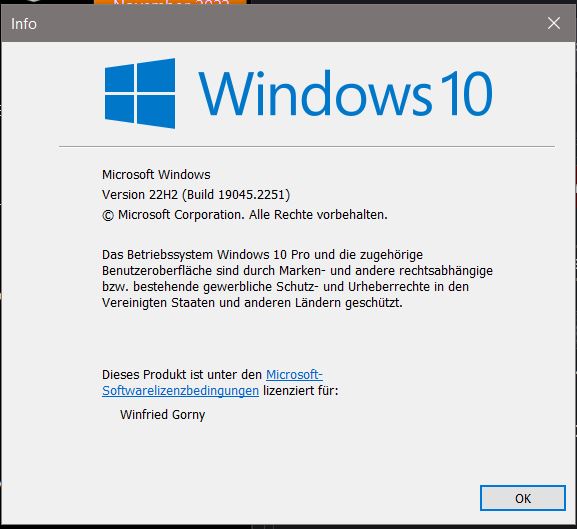The width and height of the screenshot is (577, 529).
Task: Click the 'Version 22H2' text
Action: point(140,194)
